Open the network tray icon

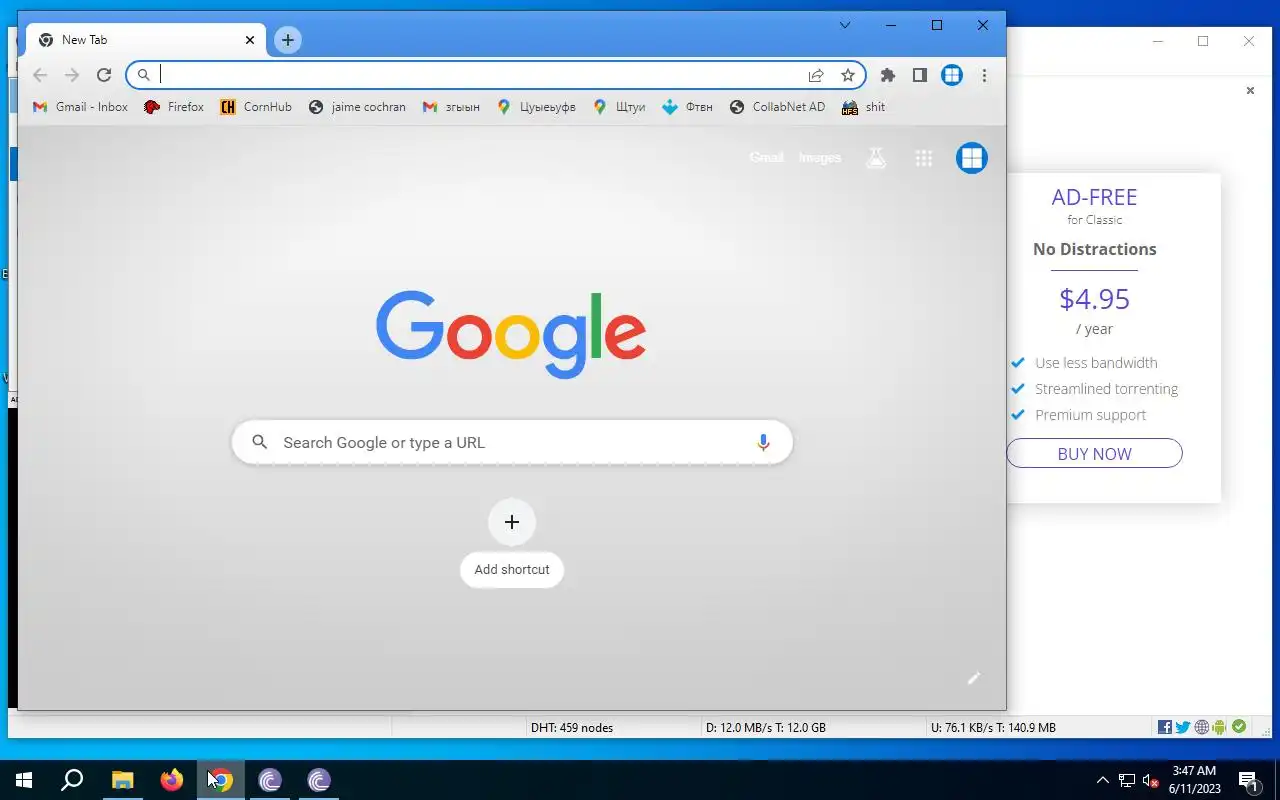[x=1127, y=780]
